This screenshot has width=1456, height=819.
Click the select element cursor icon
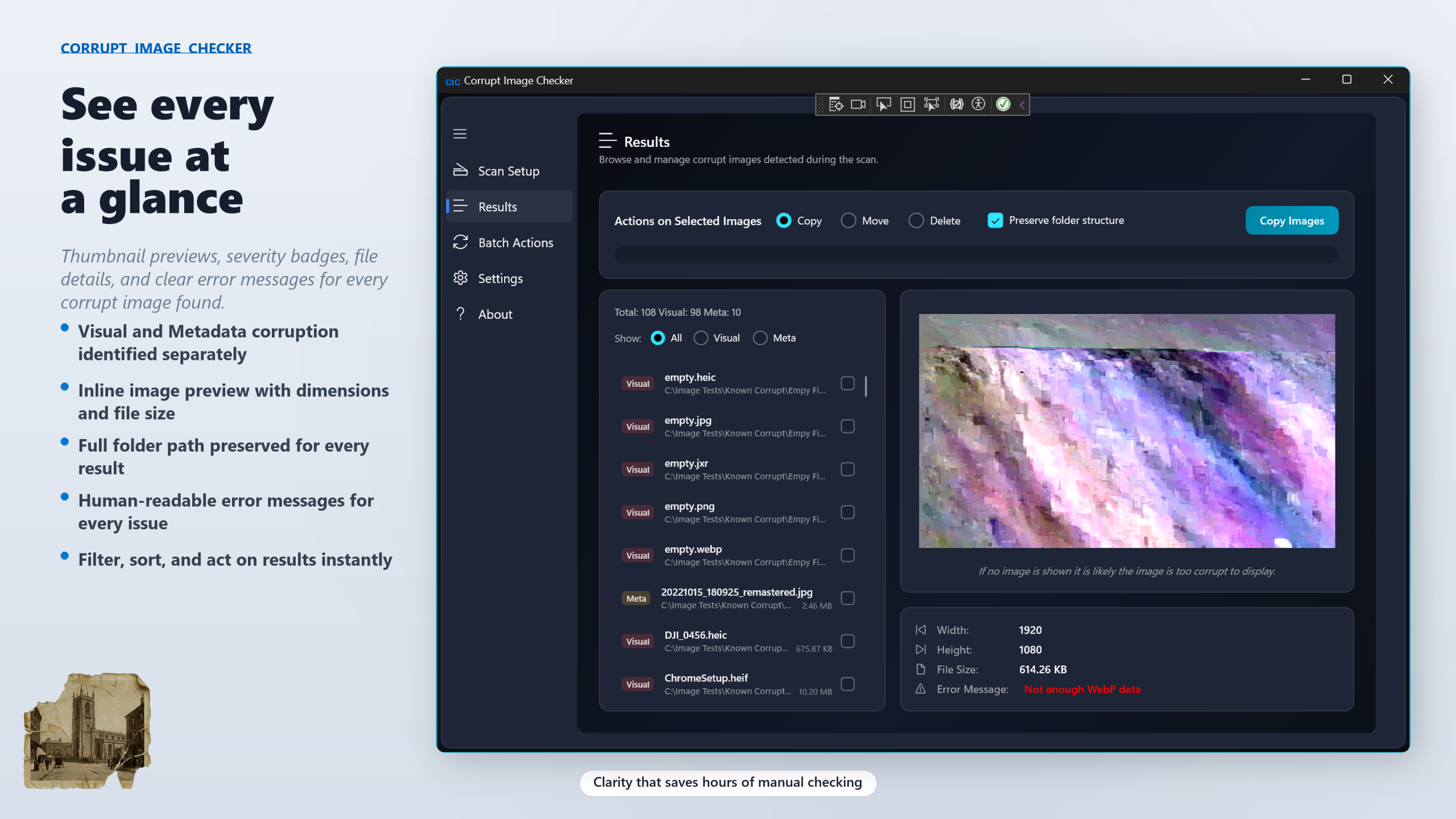point(883,104)
